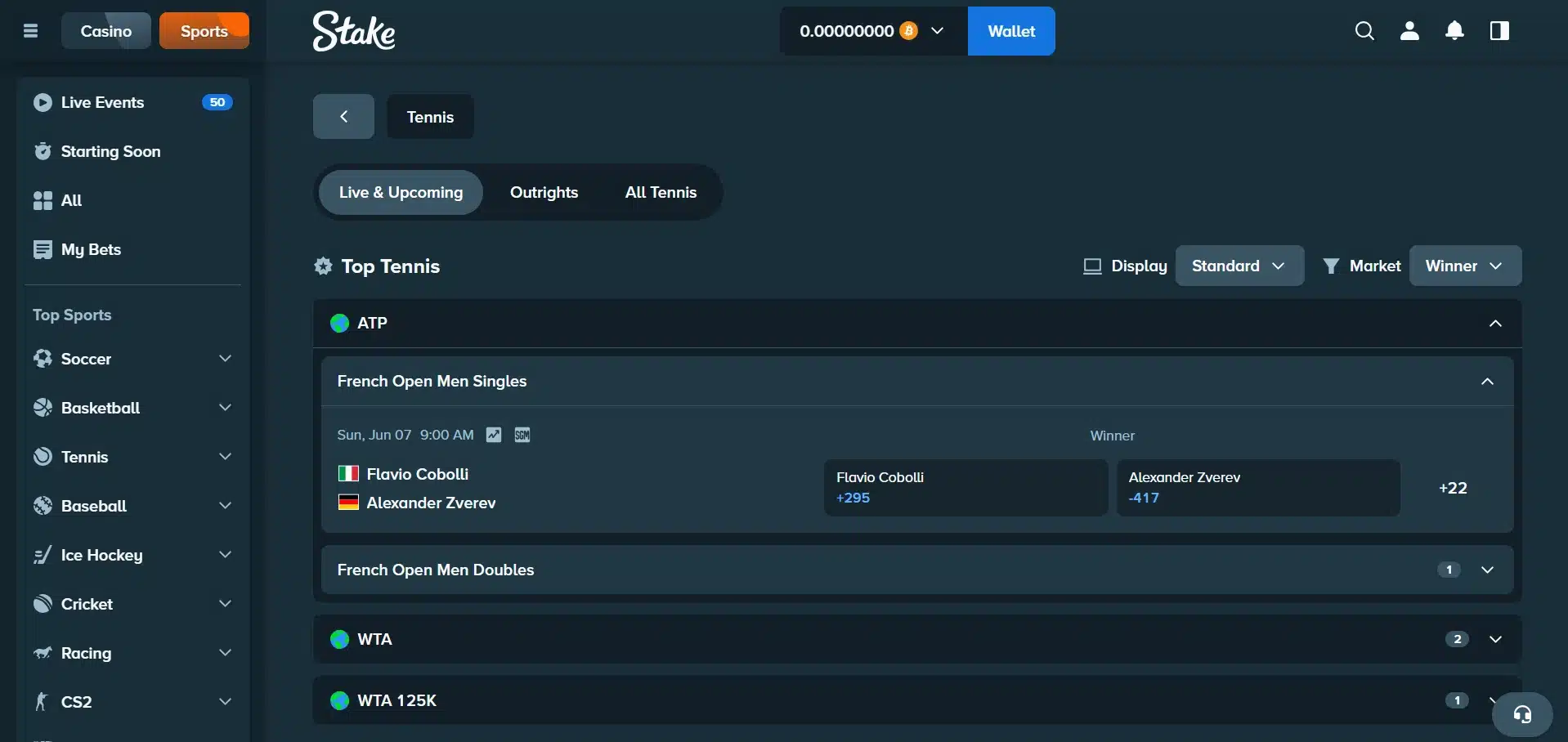Click the SGM same game multi icon
Viewport: 1568px width, 742px height.
[x=522, y=435]
